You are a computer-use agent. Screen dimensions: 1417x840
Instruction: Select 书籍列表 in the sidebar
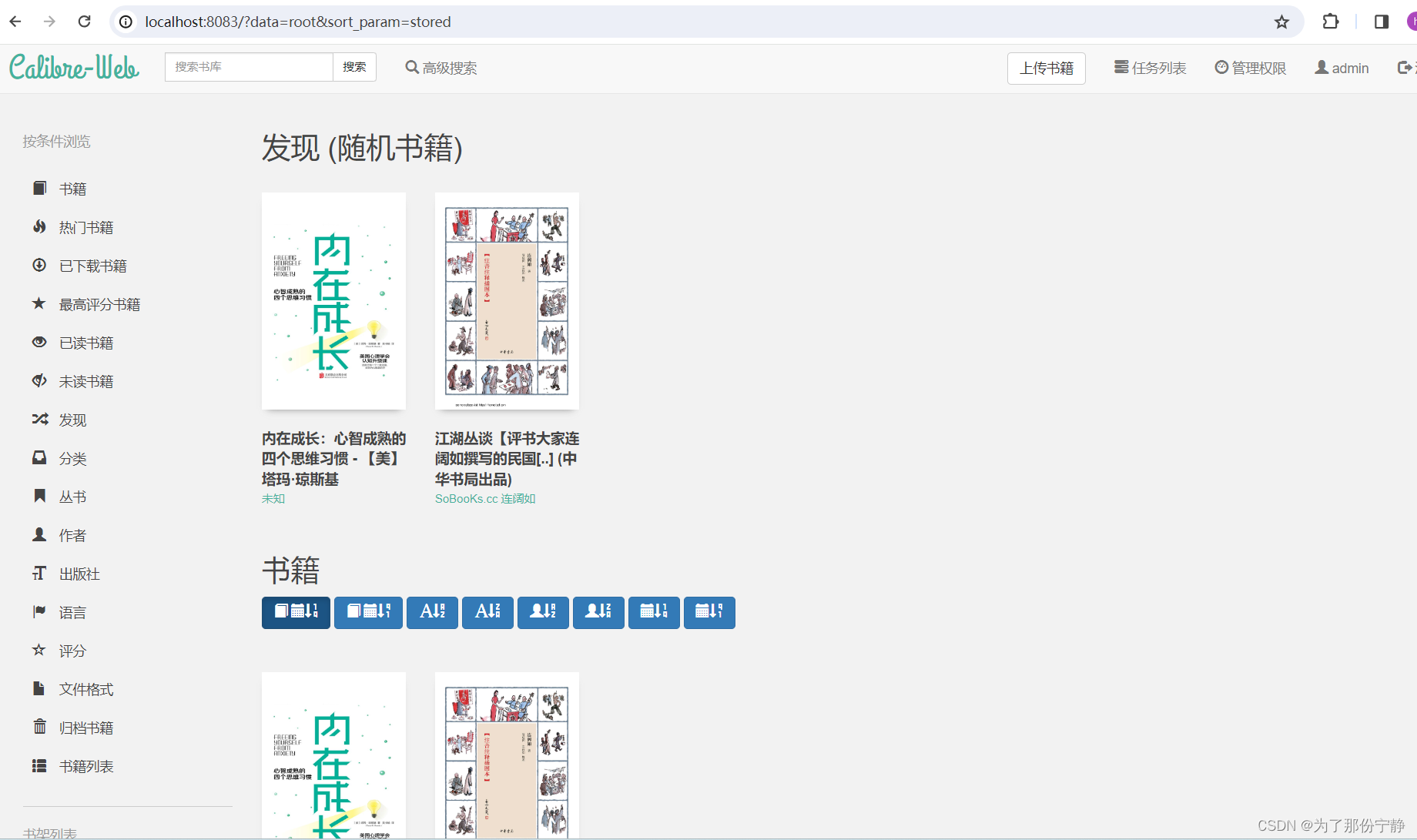(86, 766)
